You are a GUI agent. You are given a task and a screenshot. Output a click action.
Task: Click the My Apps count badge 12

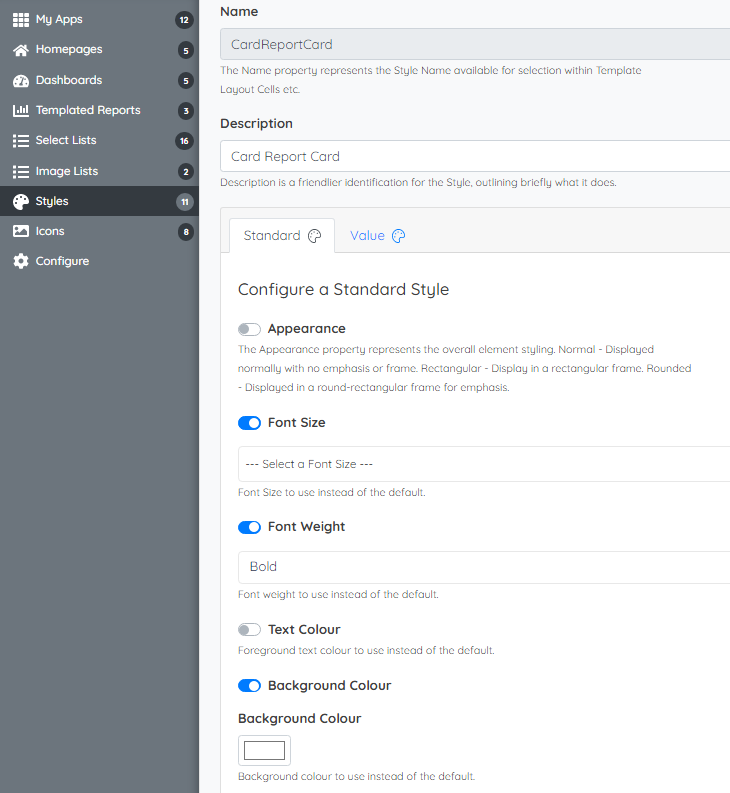point(184,20)
